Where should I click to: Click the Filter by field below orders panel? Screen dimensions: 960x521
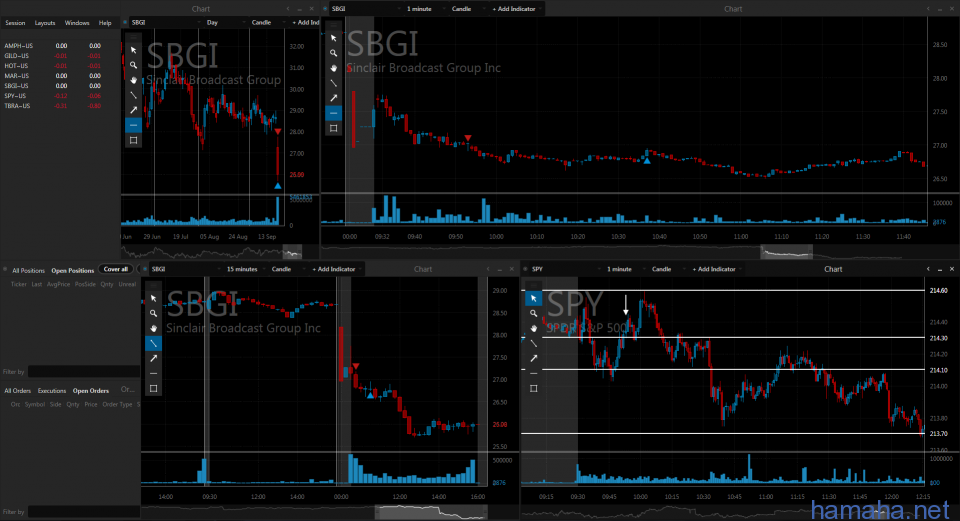[84, 511]
